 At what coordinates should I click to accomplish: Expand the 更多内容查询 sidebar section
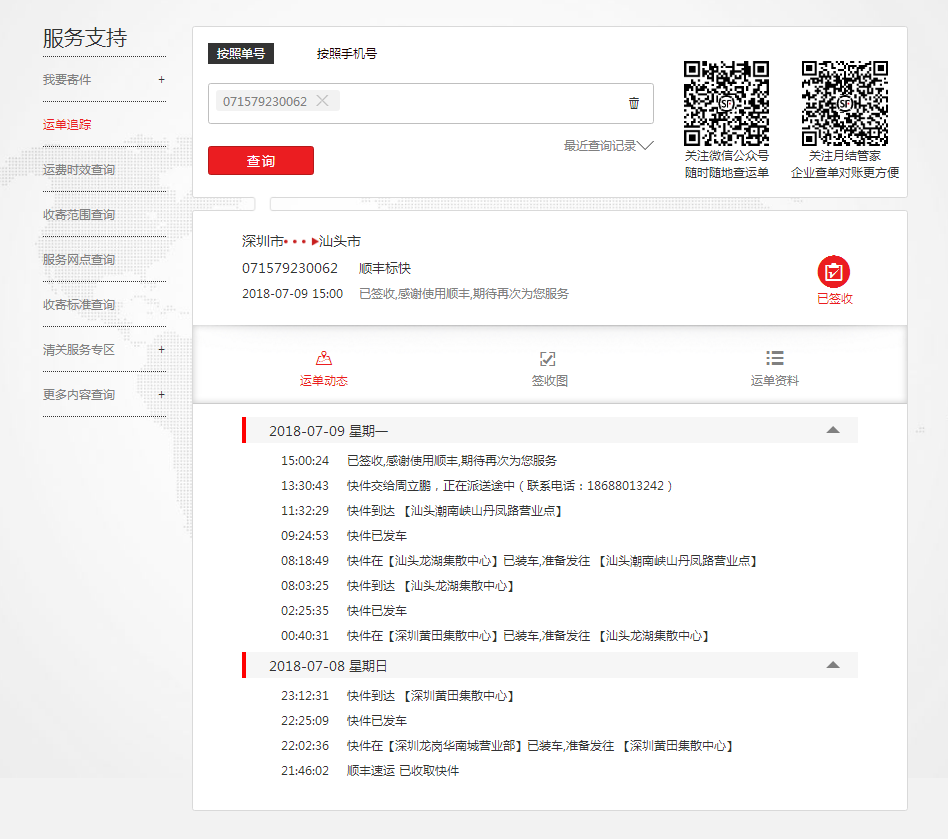tap(161, 395)
